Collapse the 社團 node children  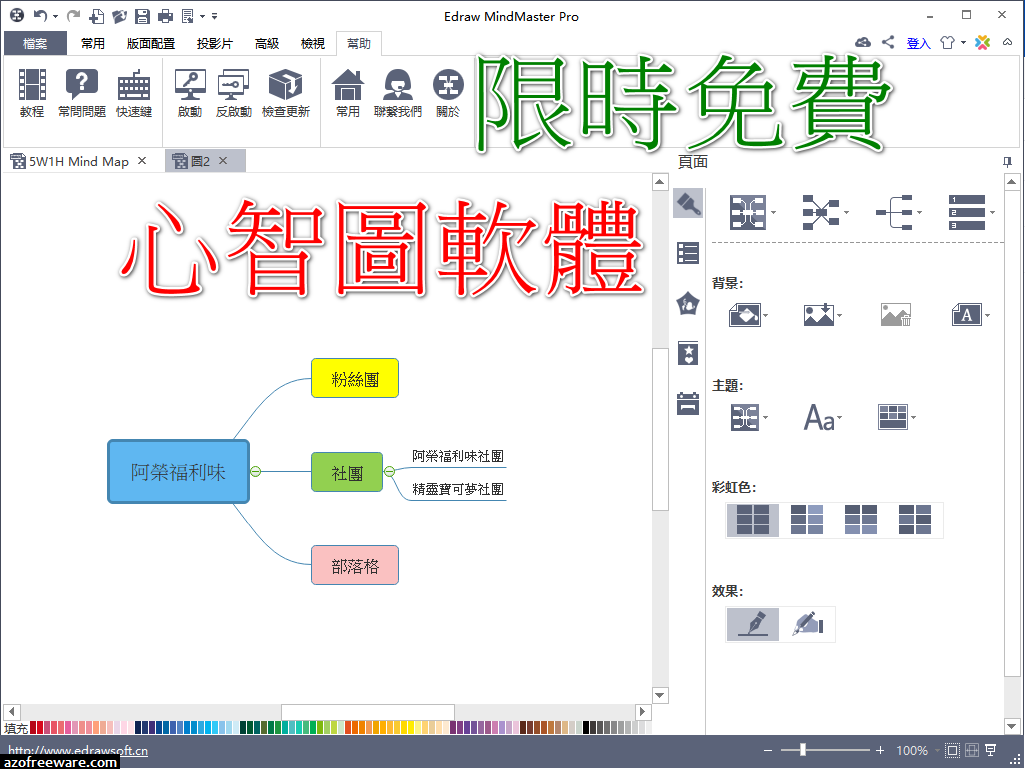390,471
